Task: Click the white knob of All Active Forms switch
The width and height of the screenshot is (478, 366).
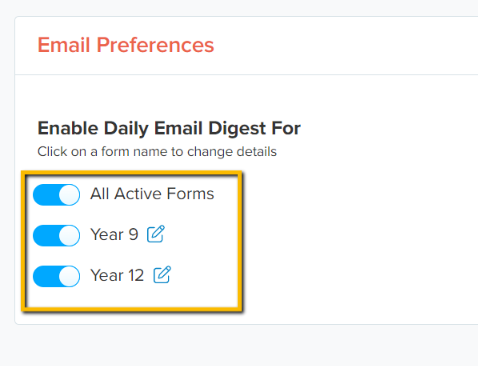Action: 69,195
